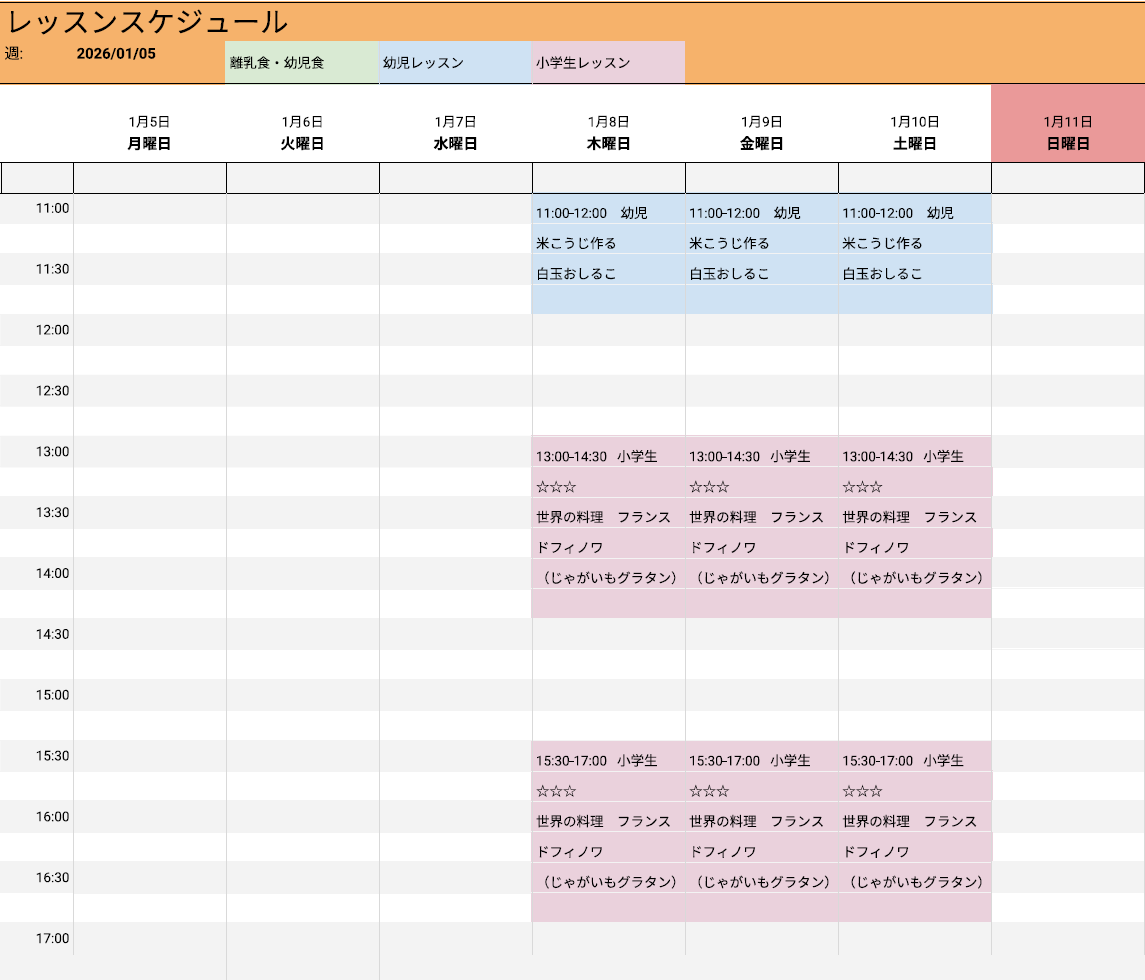
Task: Select Saturday's 13:00-14:30 小学生 lesson cell
Action: pyautogui.click(x=914, y=456)
